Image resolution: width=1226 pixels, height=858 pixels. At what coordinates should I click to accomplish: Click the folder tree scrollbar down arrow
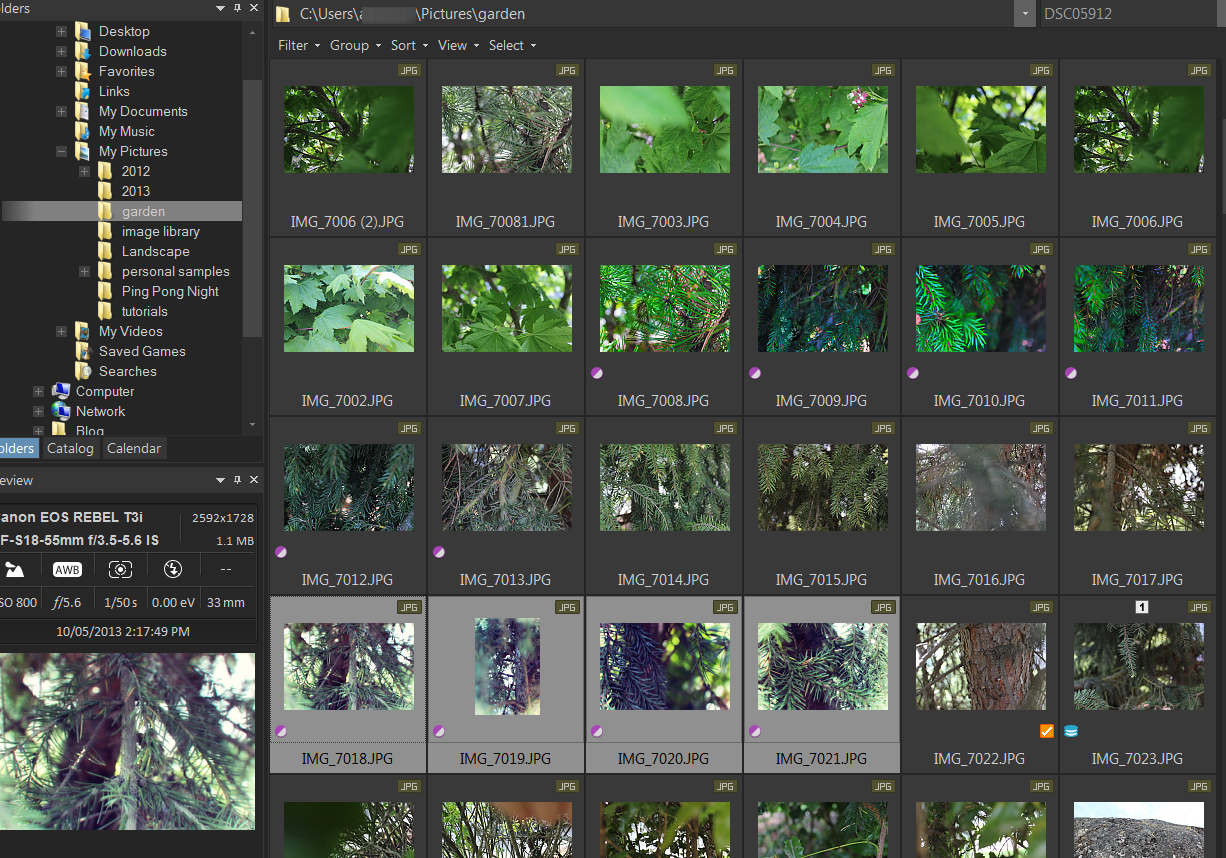[x=252, y=426]
